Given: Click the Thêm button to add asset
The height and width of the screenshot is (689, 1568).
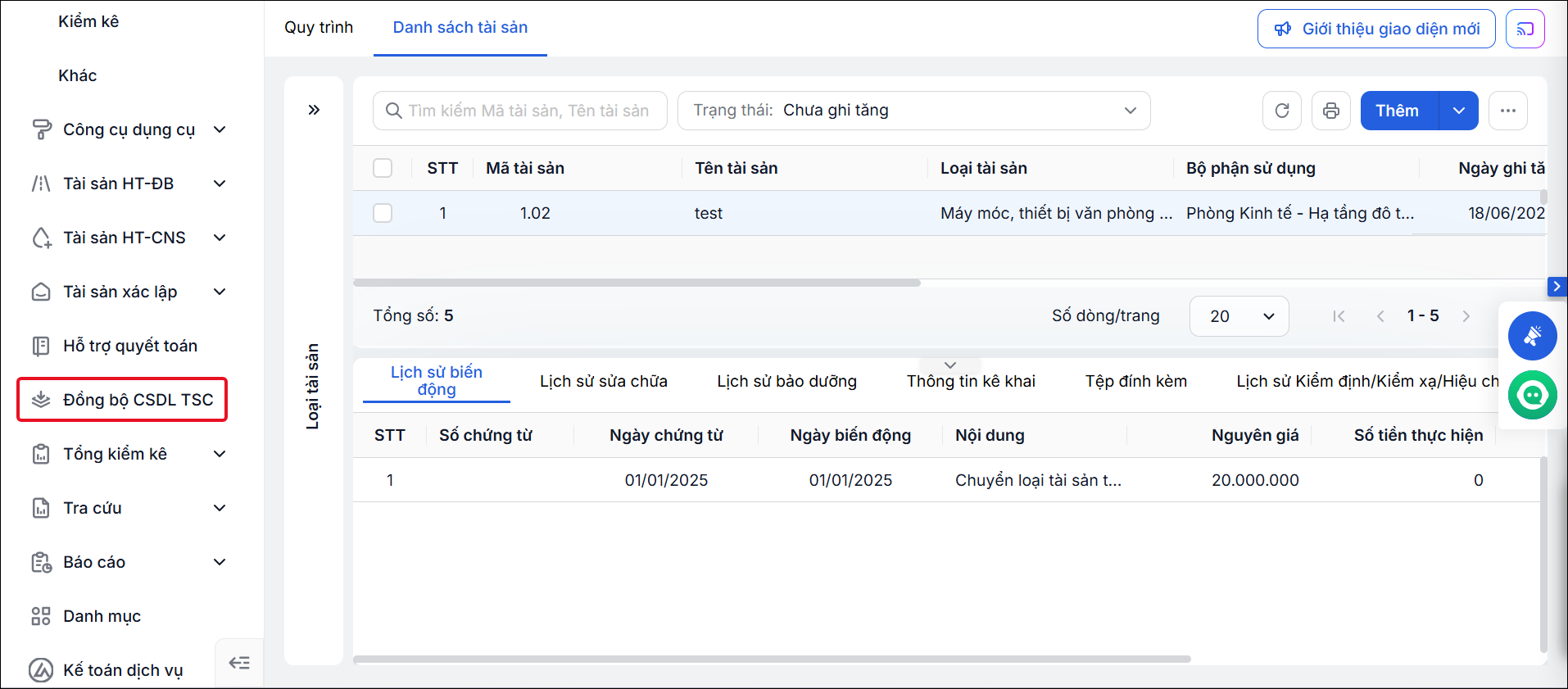Looking at the screenshot, I should click(x=1399, y=111).
